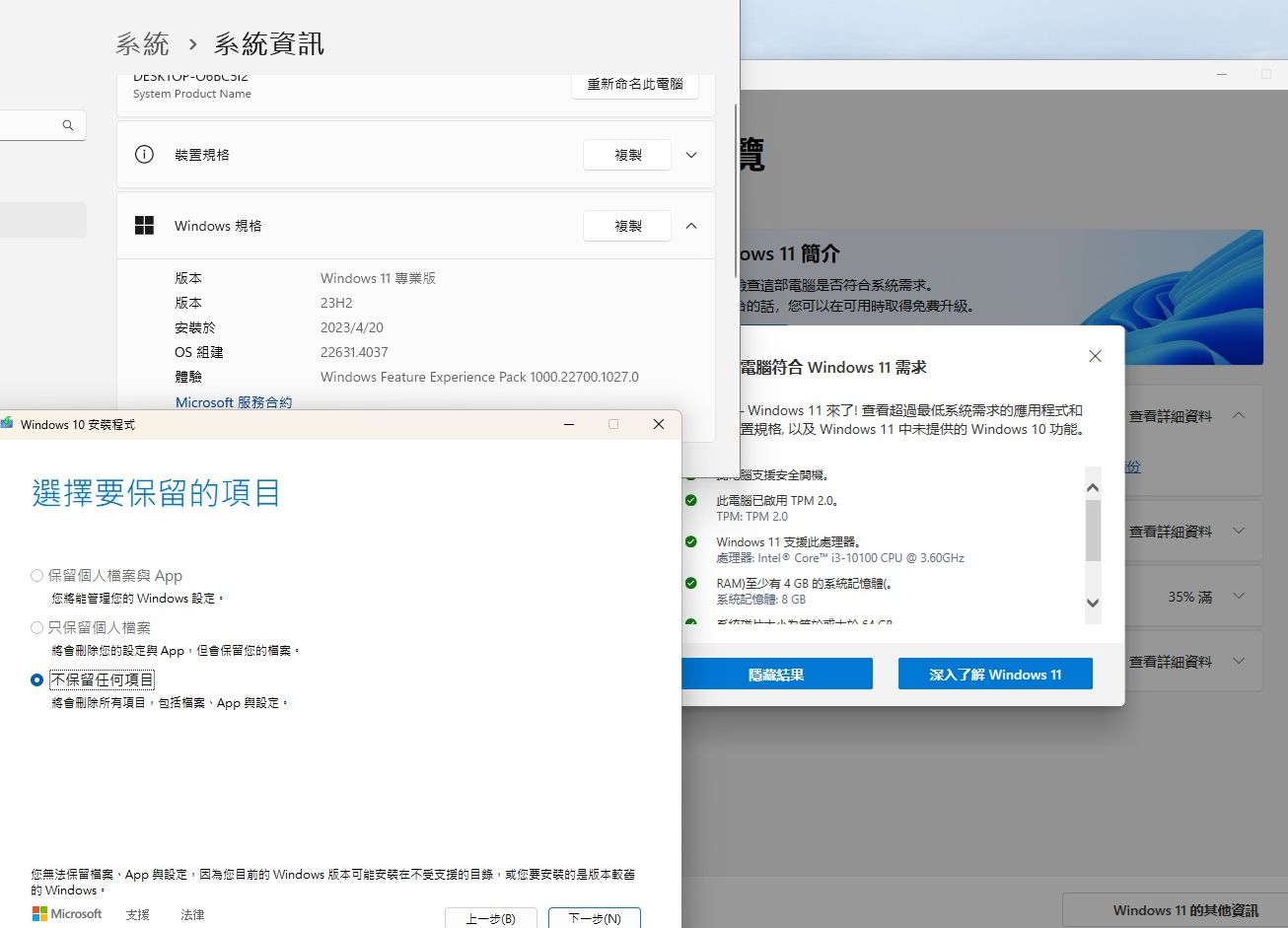Click the 22631.4037 OS build value
Image resolution: width=1288 pixels, height=928 pixels.
(354, 352)
